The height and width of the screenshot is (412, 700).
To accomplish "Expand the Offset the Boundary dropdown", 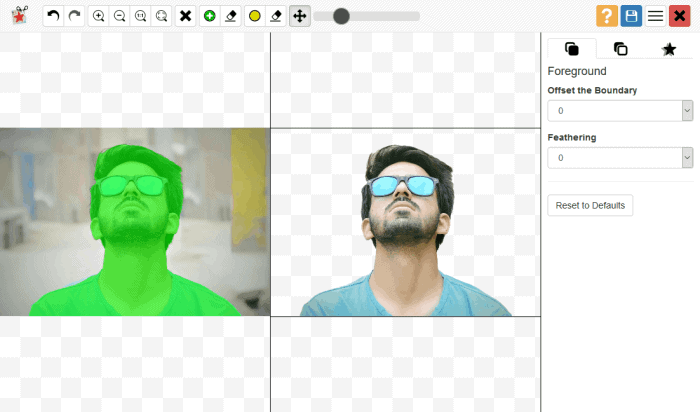I will coord(620,111).
